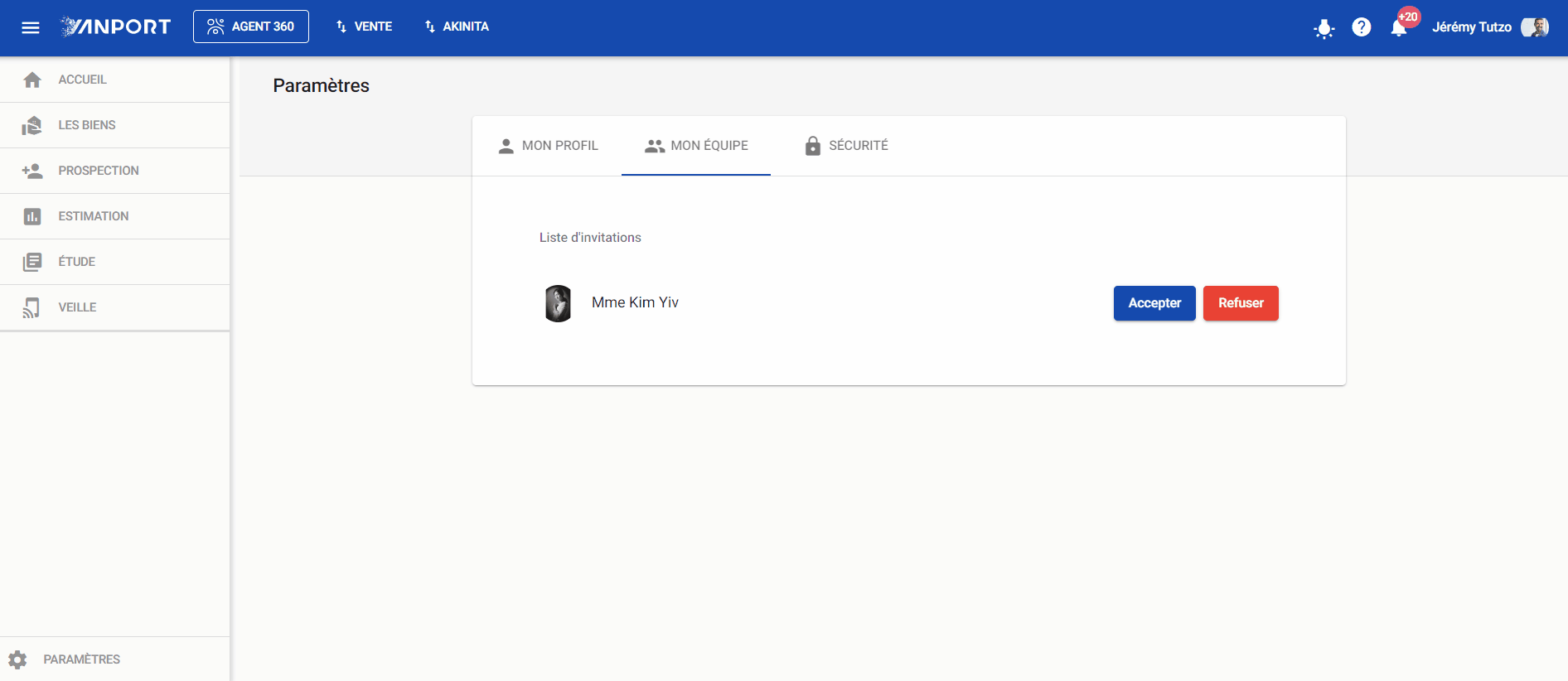Open Veille cast icon in the sidebar
The height and width of the screenshot is (681, 1568).
tap(32, 307)
